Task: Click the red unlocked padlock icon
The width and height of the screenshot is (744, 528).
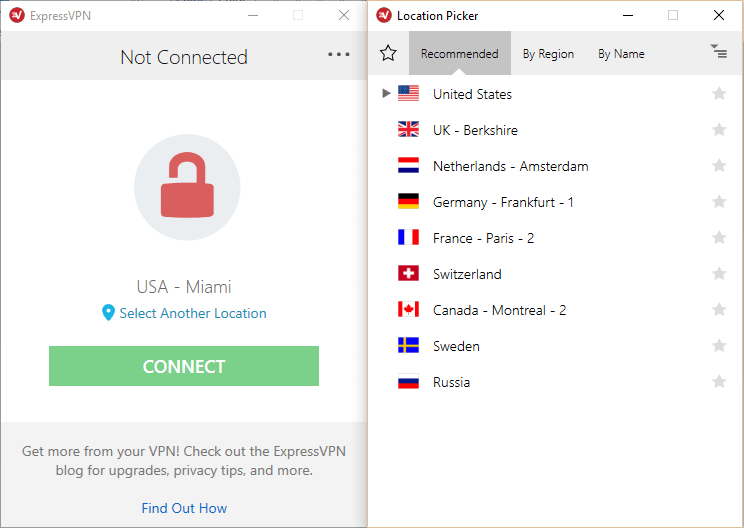Action: coord(187,187)
